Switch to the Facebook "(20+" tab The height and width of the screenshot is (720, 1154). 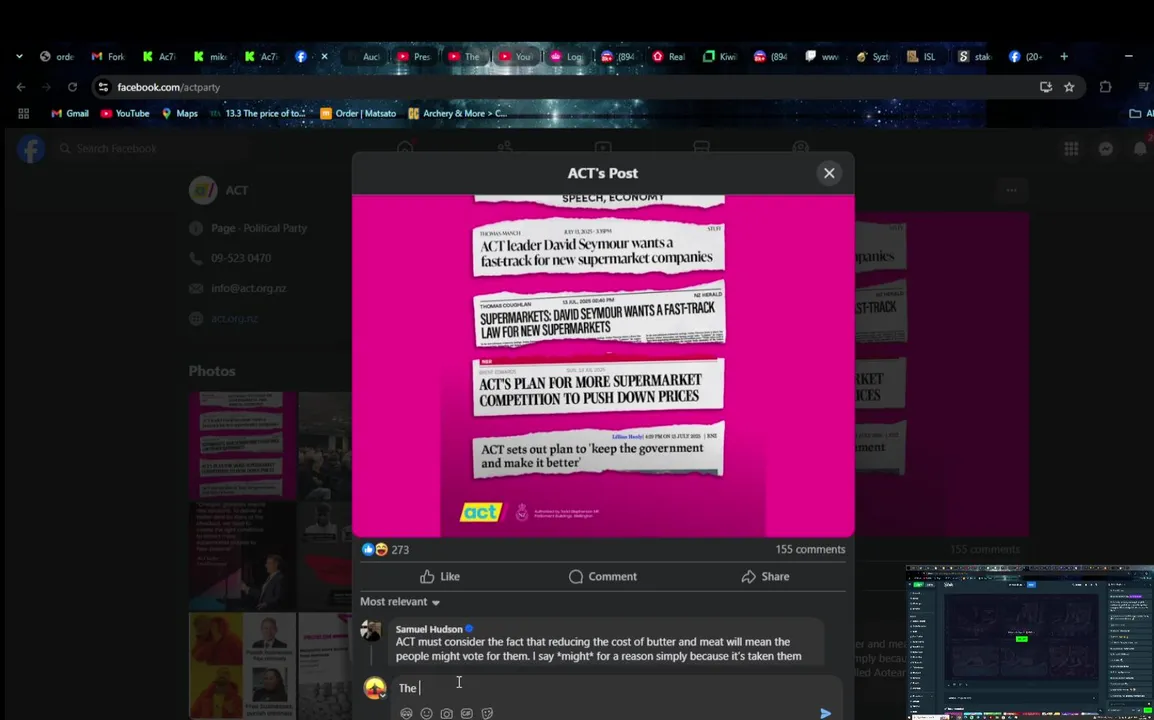pos(1025,57)
